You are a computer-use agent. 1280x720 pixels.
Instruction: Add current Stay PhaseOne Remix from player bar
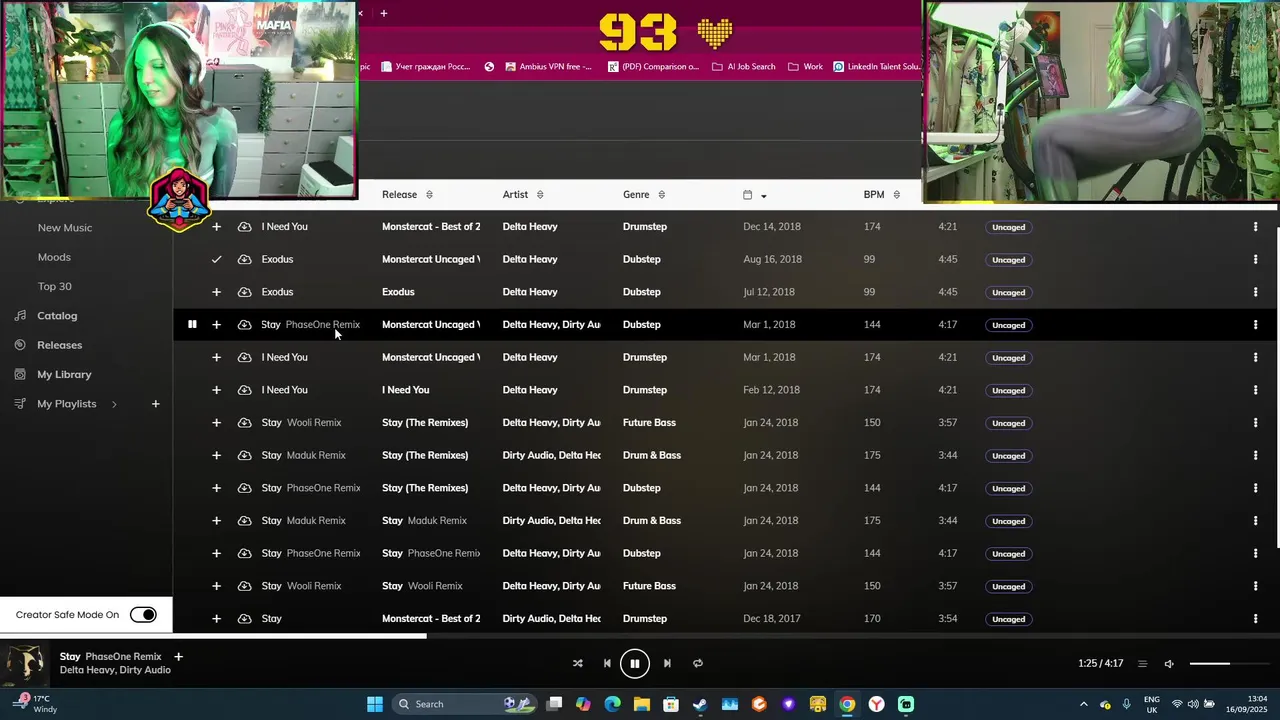tap(178, 657)
